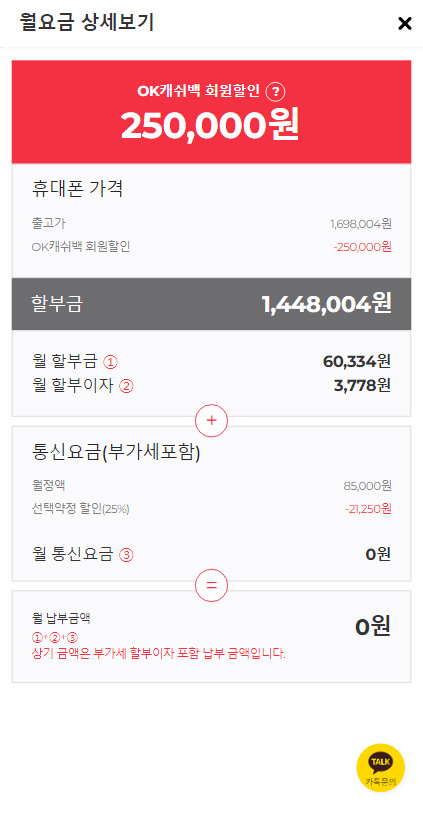Viewport: 423px width, 817px height.
Task: Click the equals circle icon above 월 납부금액
Action: tap(212, 585)
